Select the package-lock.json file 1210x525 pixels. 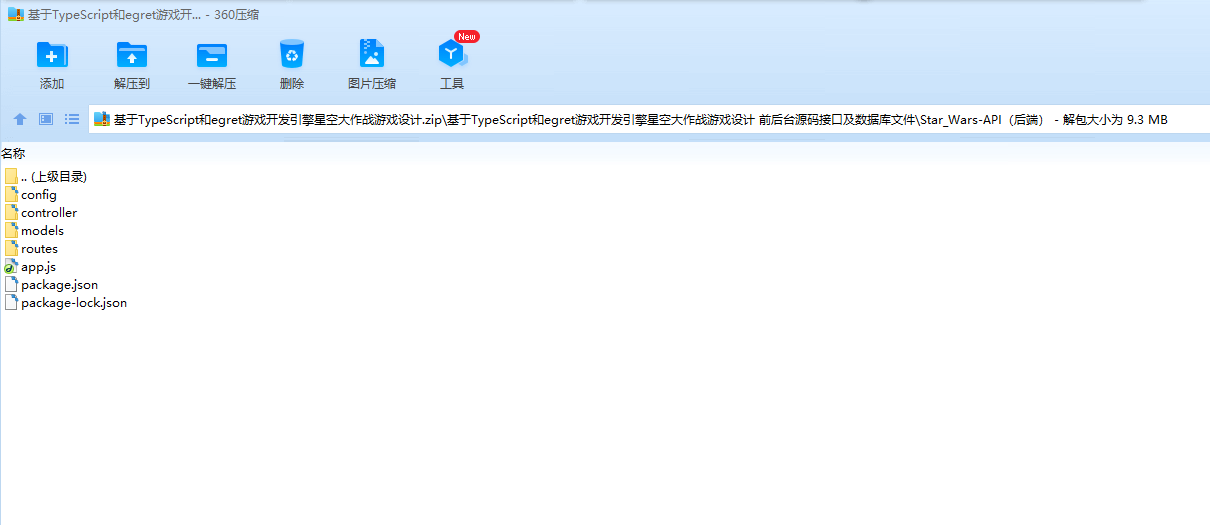click(66, 302)
